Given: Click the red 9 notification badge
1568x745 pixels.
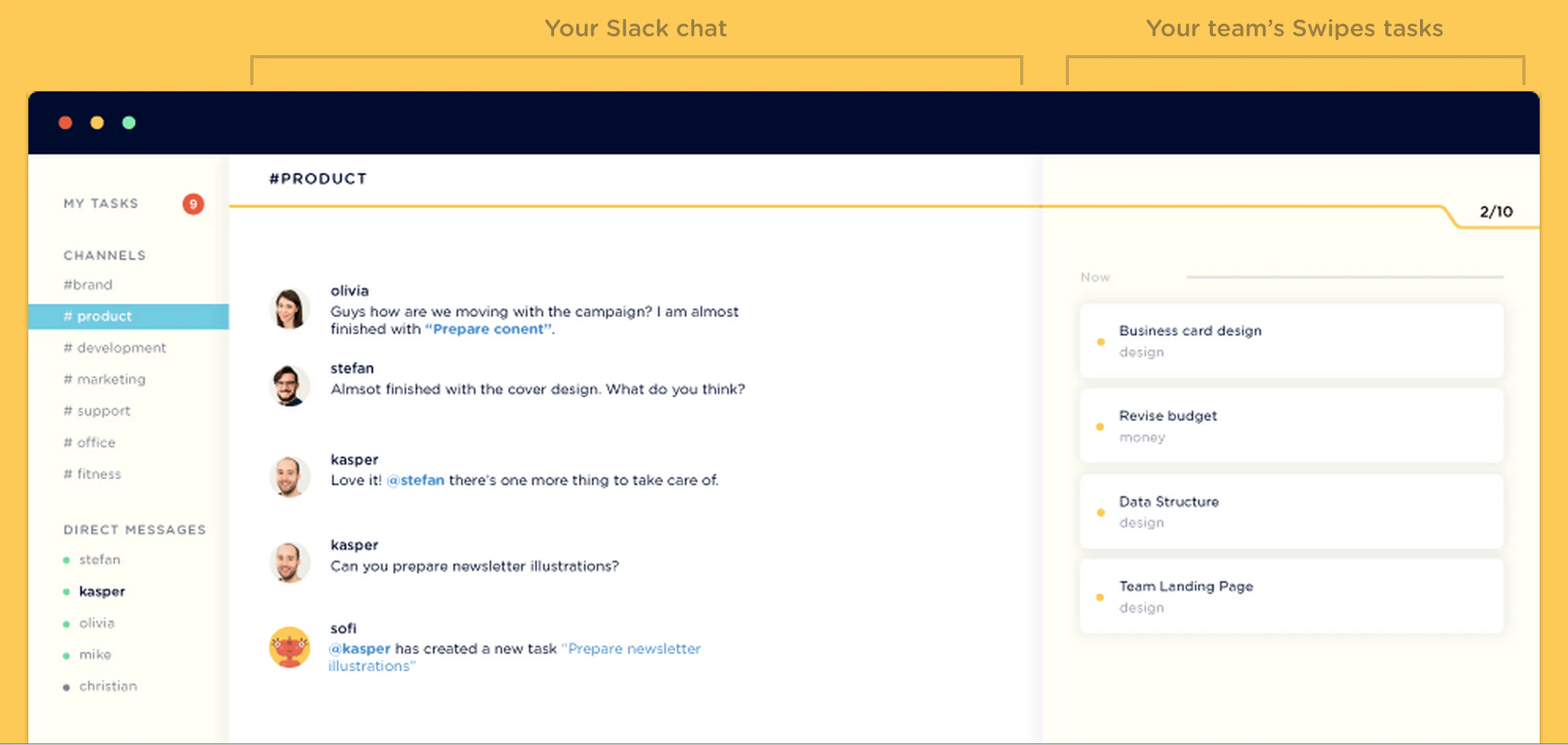Looking at the screenshot, I should (194, 204).
